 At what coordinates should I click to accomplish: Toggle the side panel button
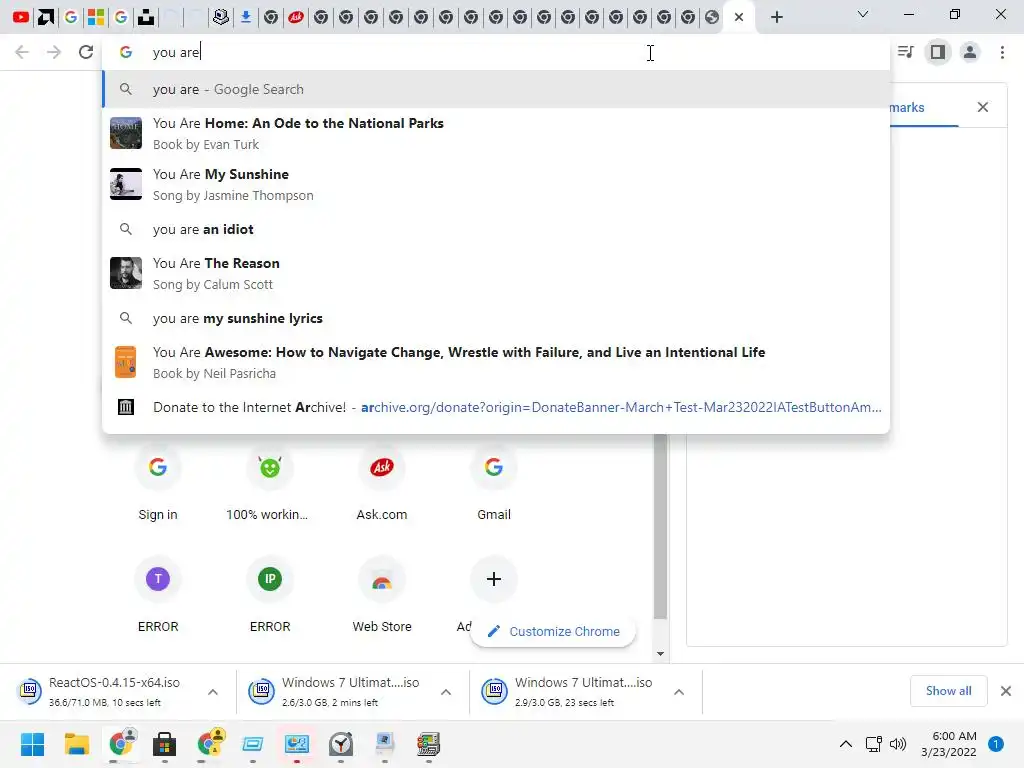pos(938,52)
